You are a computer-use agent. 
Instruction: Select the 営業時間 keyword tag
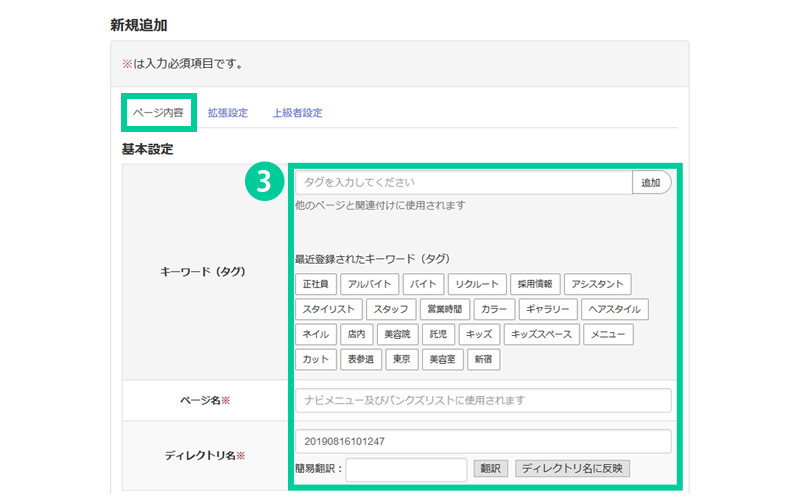coord(441,309)
